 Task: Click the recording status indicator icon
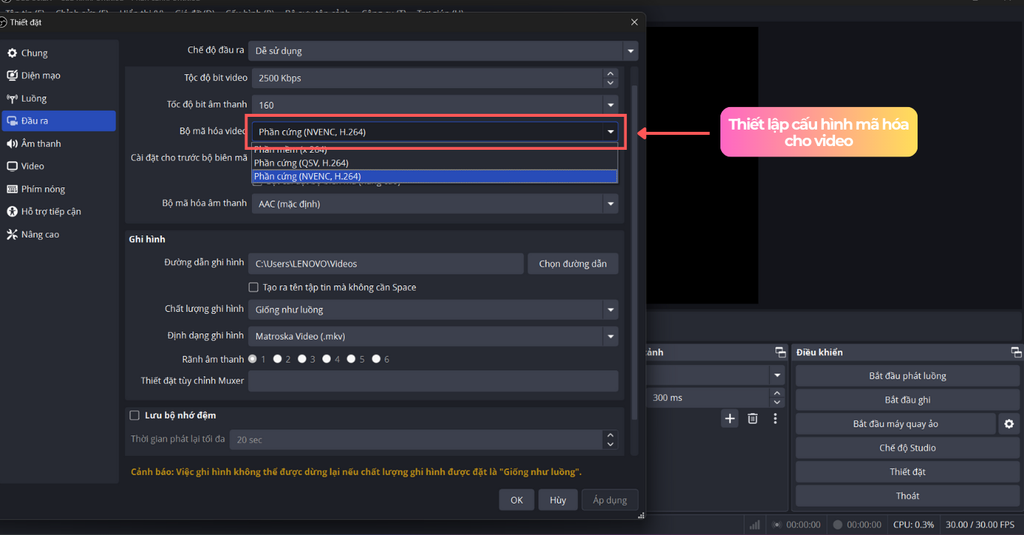tap(837, 525)
